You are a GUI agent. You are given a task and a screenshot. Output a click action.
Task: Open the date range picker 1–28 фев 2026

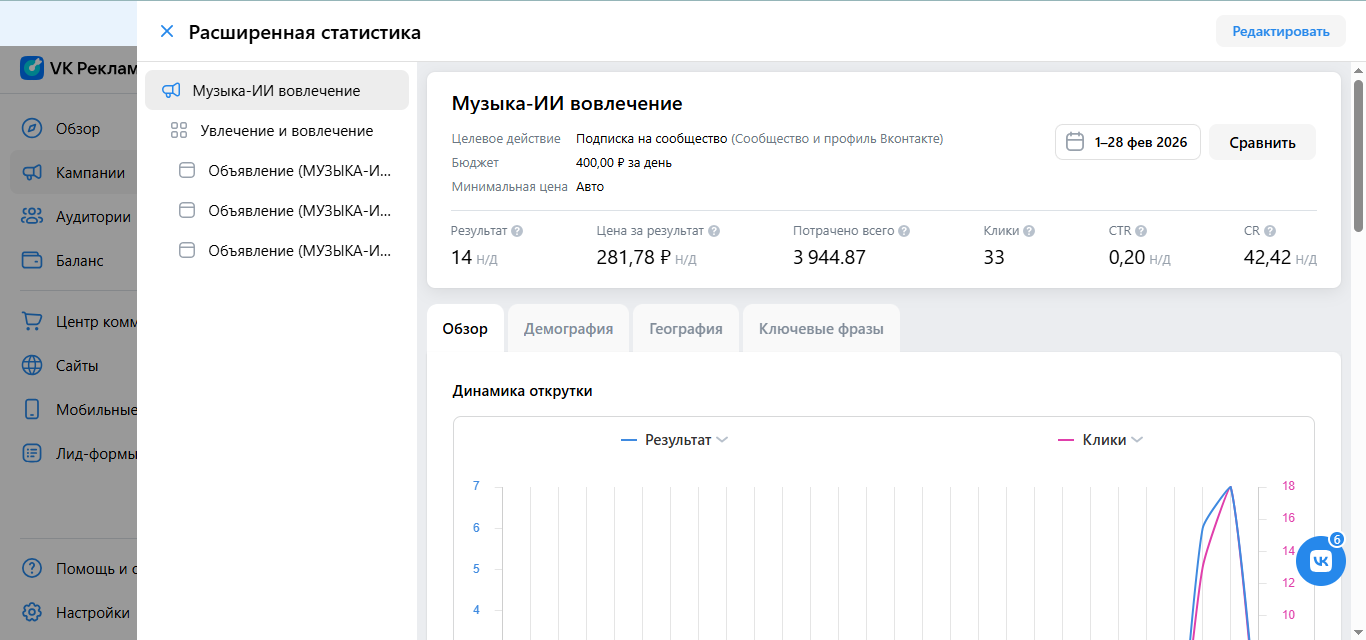[x=1127, y=142]
